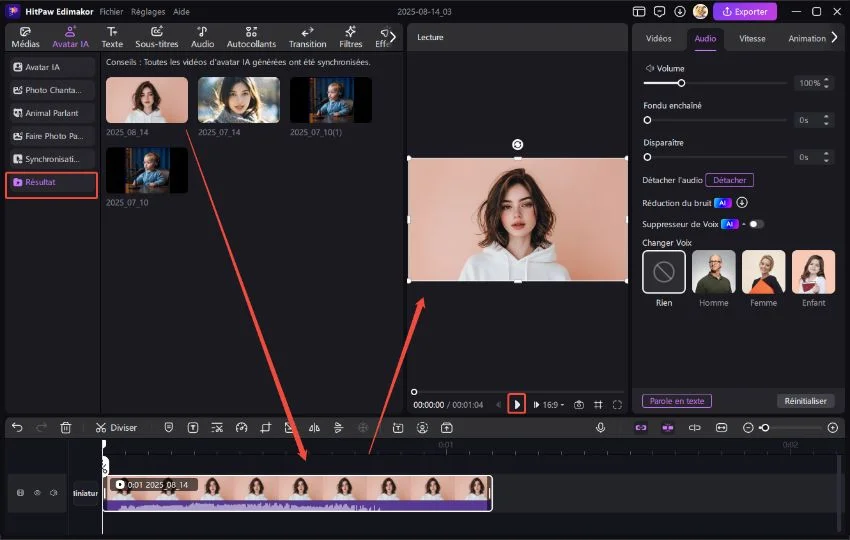The height and width of the screenshot is (540, 850).
Task: Hide the track with the eye icon
Action: 37,493
